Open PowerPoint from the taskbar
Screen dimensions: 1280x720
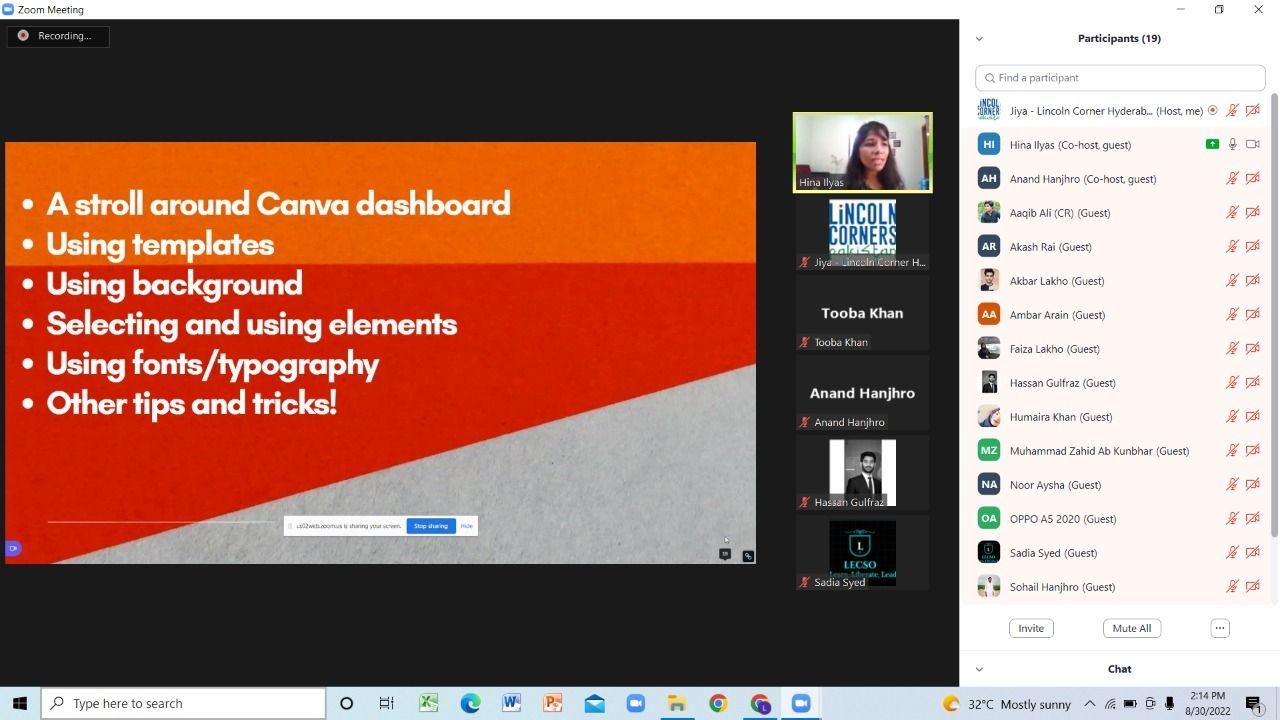click(553, 703)
